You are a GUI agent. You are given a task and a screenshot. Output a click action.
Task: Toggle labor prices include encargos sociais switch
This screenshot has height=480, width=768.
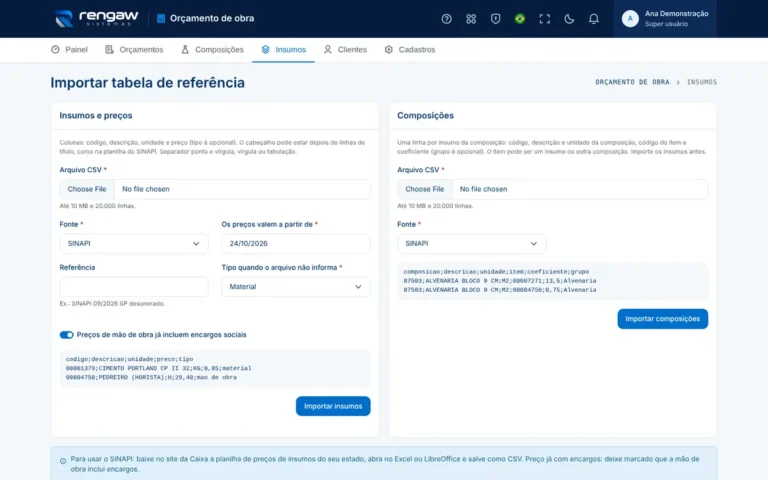point(67,335)
